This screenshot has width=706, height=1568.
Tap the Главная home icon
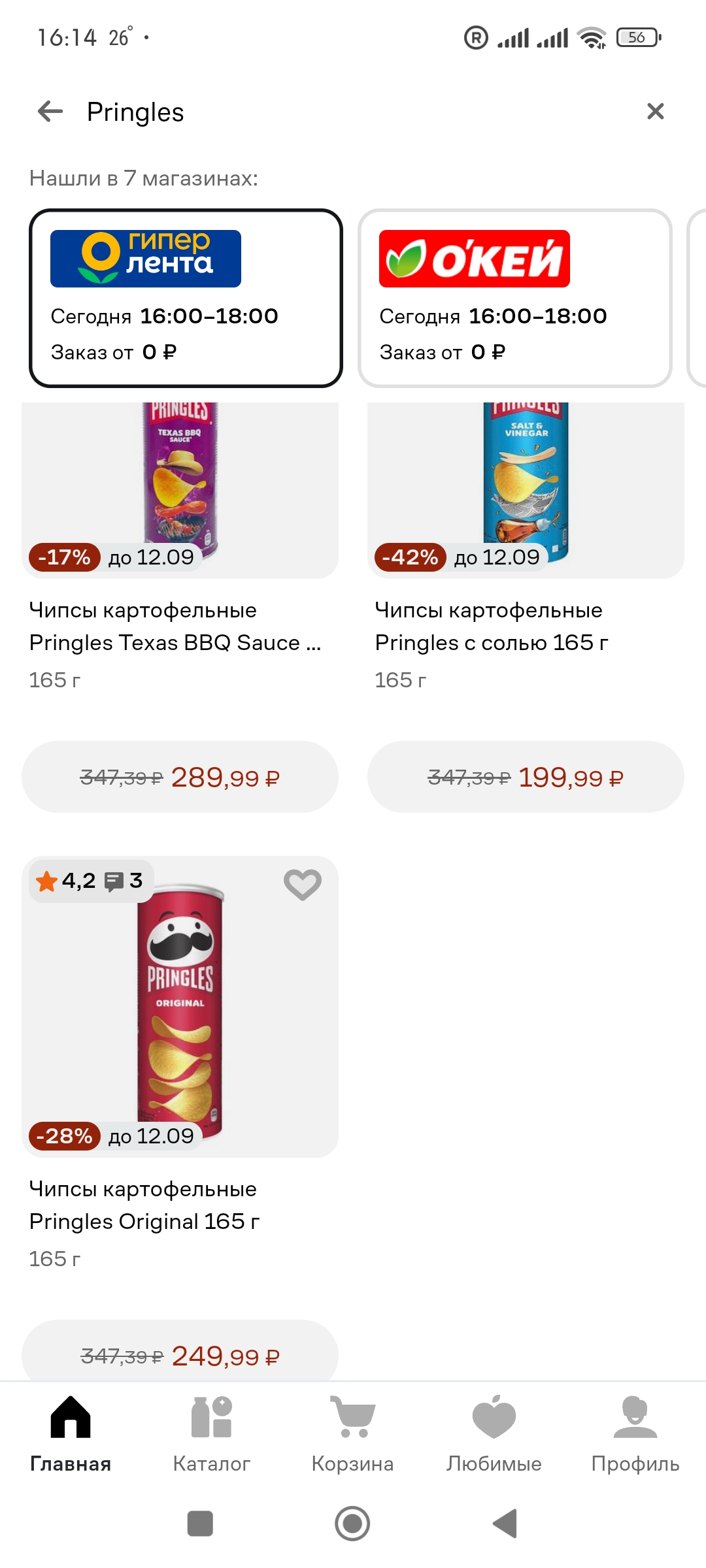pyautogui.click(x=71, y=1434)
